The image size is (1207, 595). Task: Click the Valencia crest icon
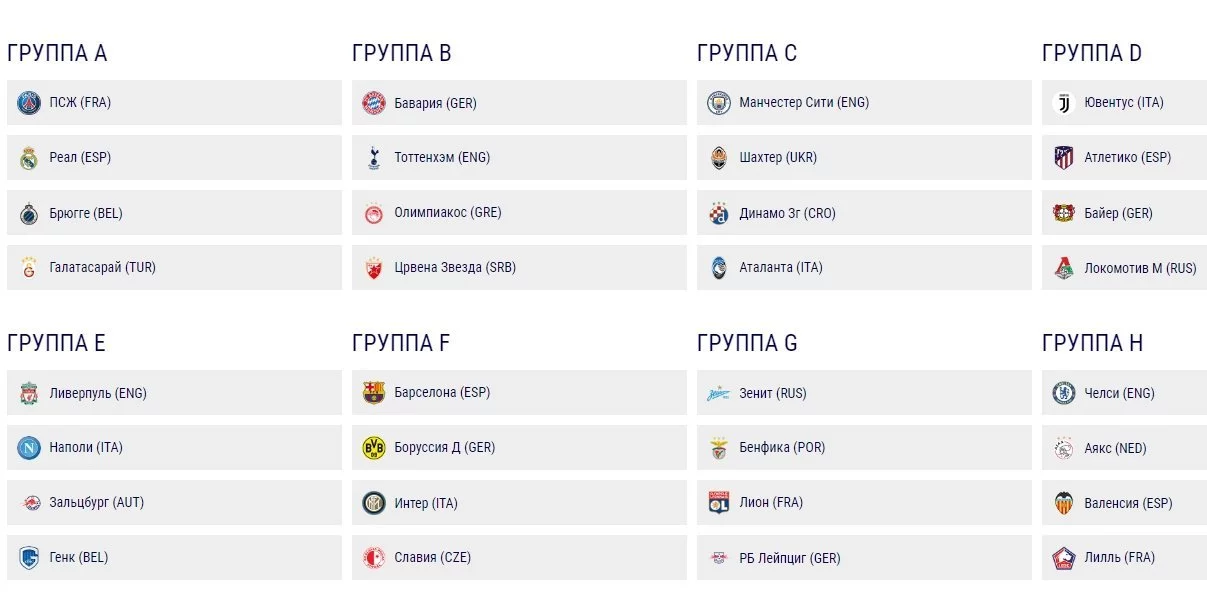point(1064,503)
